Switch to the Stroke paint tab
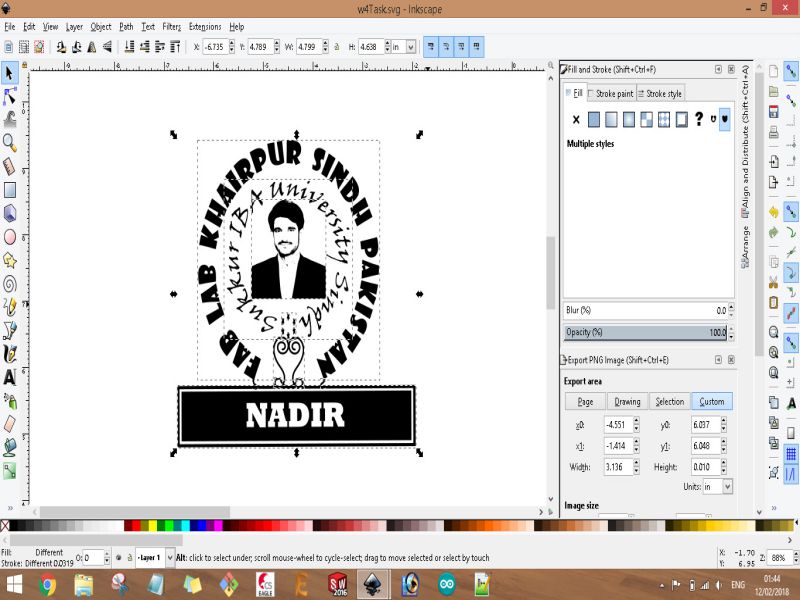The width and height of the screenshot is (800, 600). tap(611, 93)
